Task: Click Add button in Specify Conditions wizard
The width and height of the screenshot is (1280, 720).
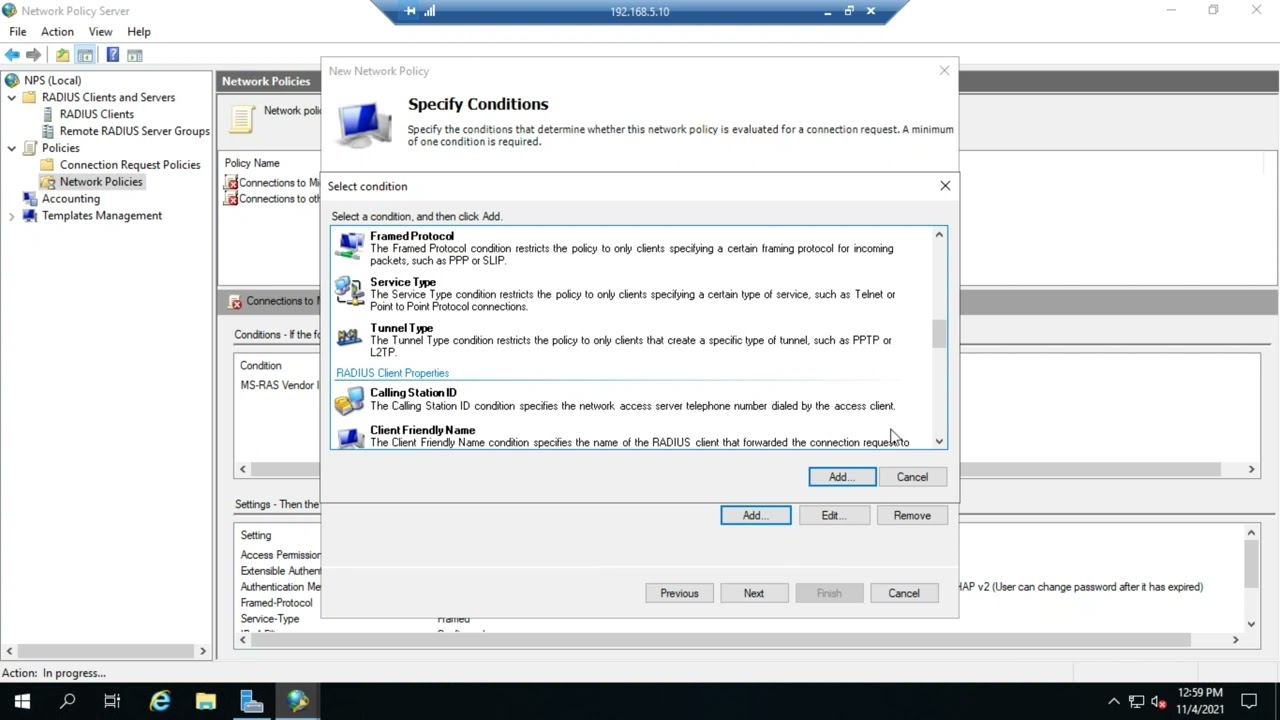Action: 756,515
